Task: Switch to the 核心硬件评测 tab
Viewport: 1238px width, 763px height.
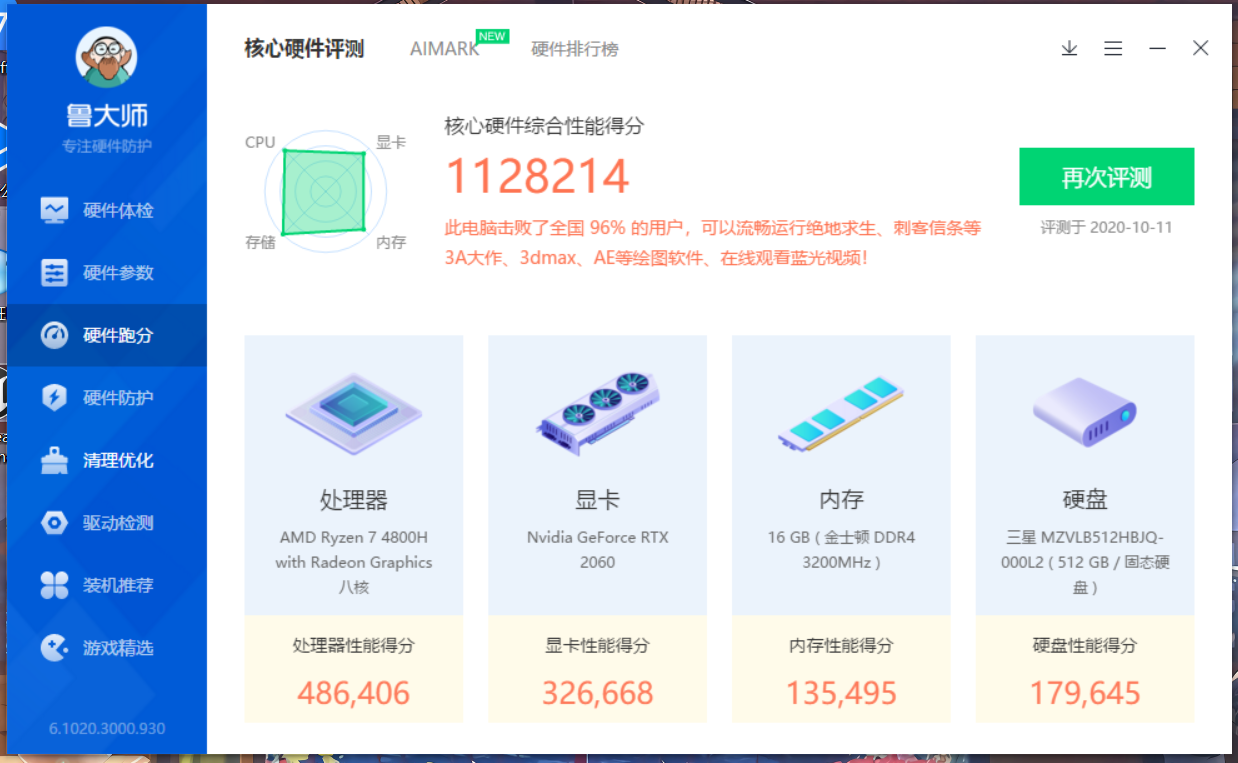Action: (304, 49)
